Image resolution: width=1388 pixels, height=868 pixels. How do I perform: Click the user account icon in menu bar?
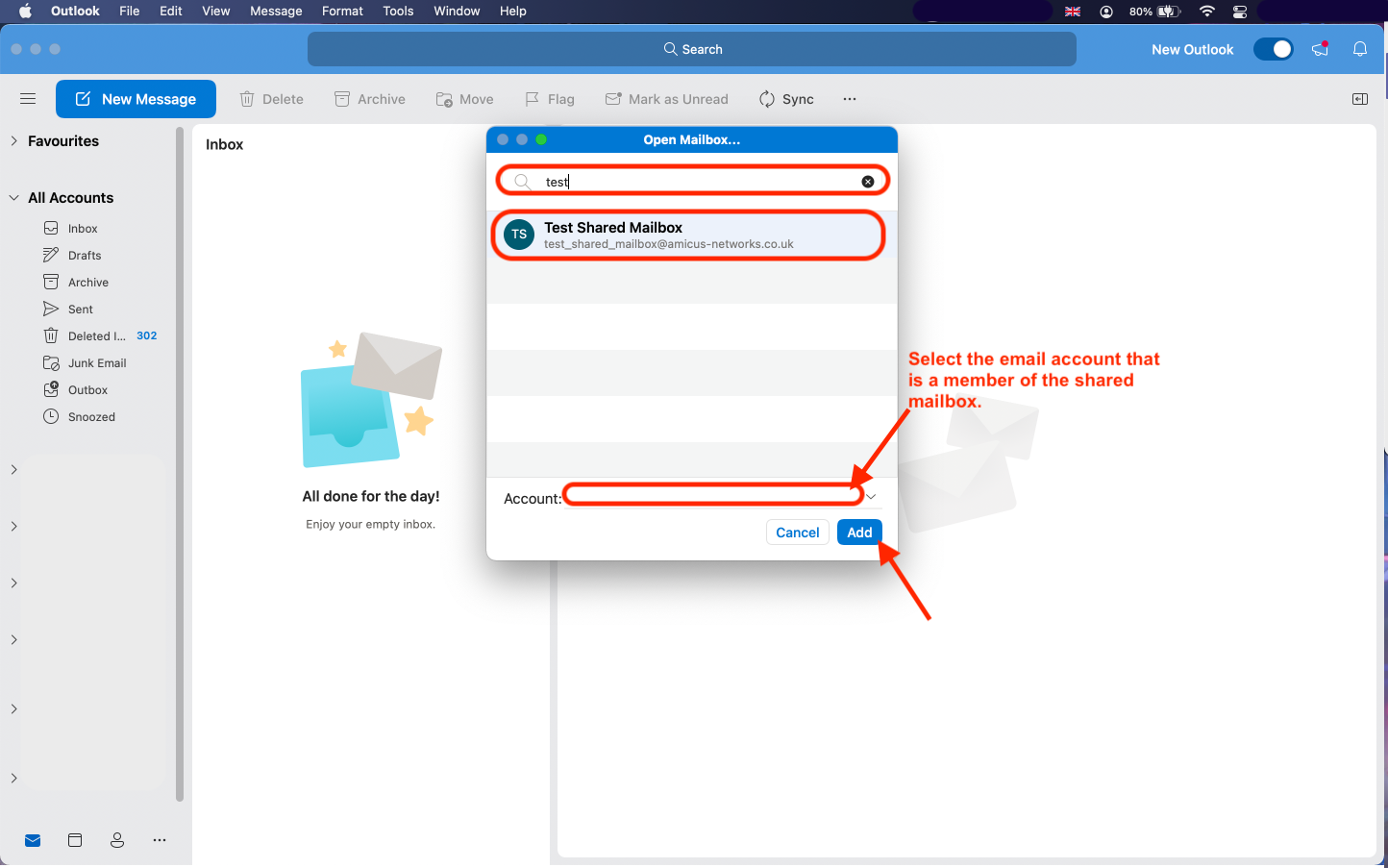[1106, 12]
